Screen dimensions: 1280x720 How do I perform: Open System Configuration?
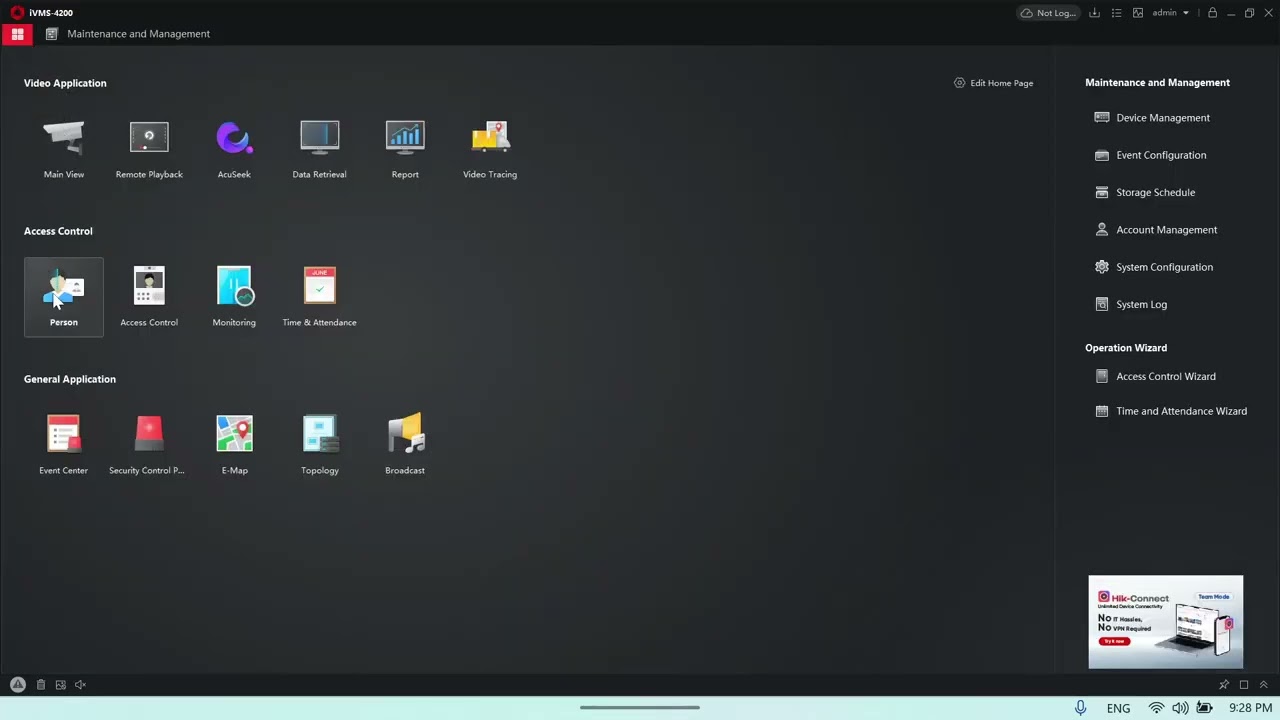[x=1154, y=267]
